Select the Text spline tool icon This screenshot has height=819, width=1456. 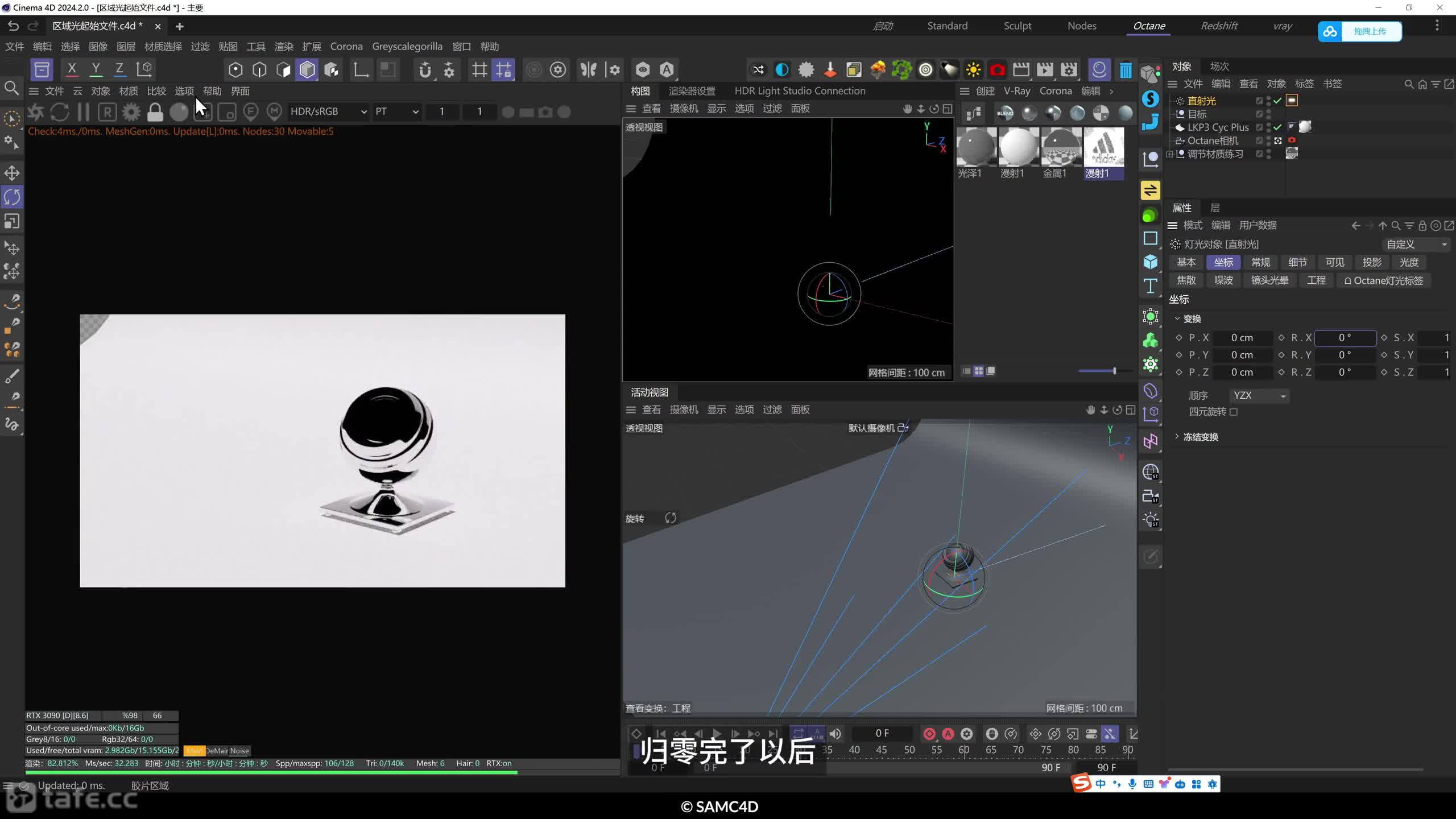pyautogui.click(x=1151, y=286)
